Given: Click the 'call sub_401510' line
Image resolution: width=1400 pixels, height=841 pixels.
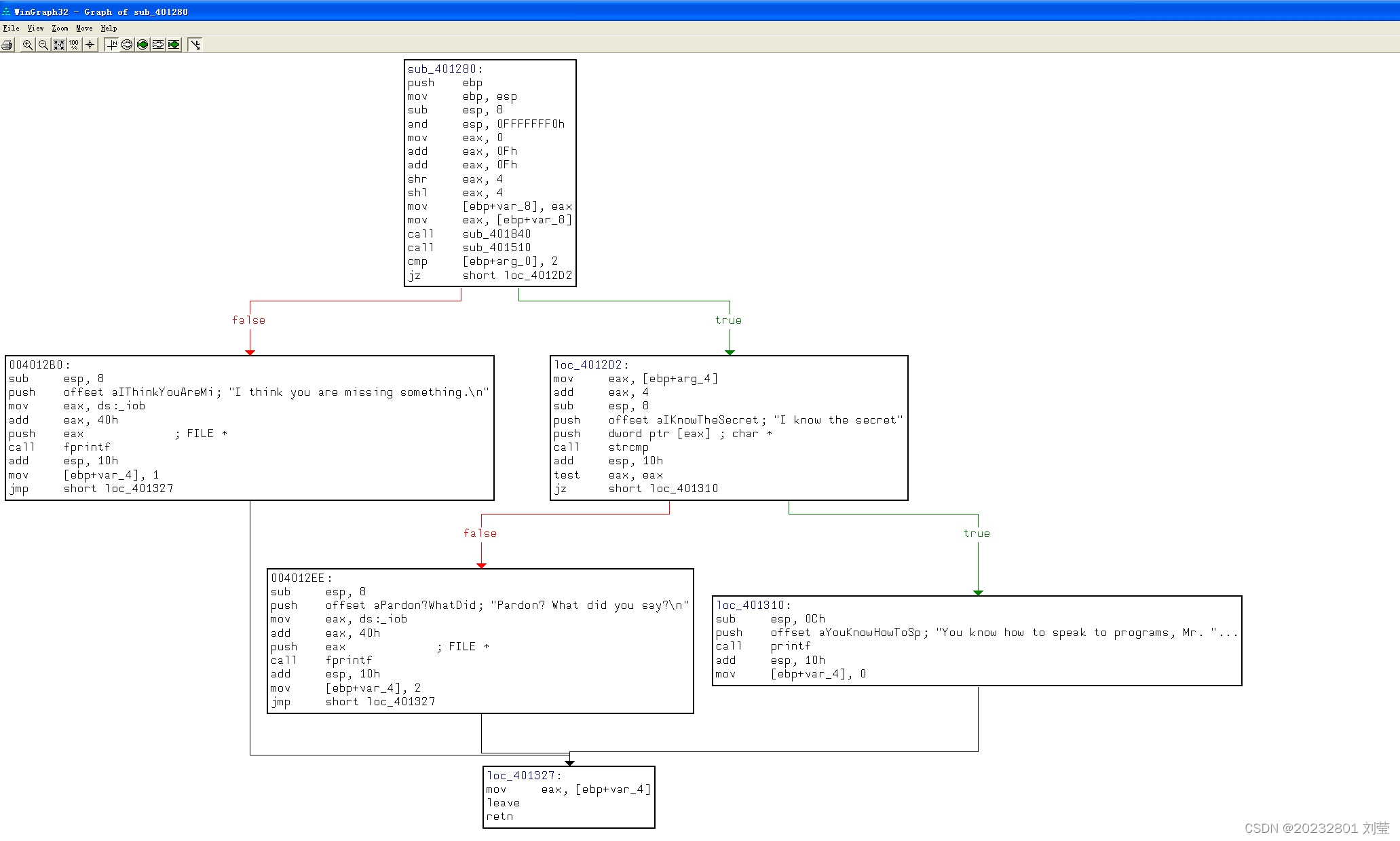Looking at the screenshot, I should tap(469, 248).
